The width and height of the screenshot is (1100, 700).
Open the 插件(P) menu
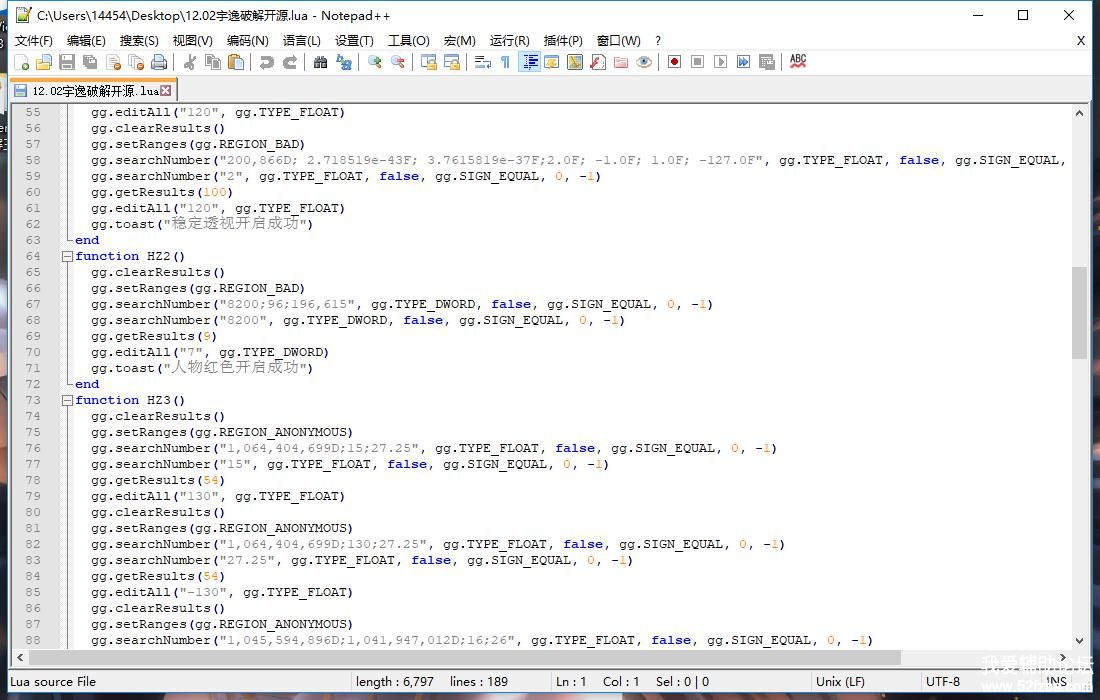click(x=563, y=41)
